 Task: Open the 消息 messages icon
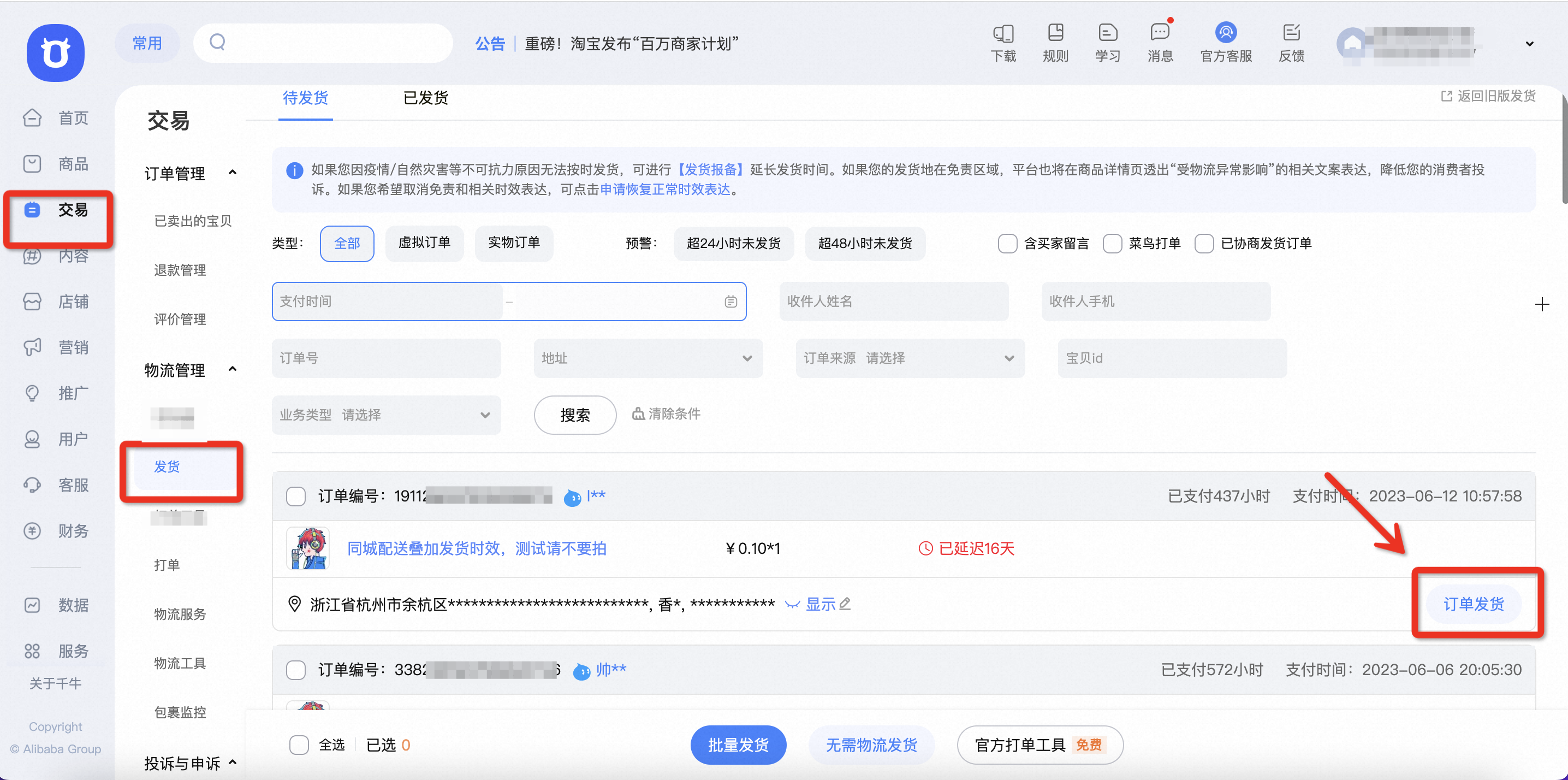(1160, 43)
